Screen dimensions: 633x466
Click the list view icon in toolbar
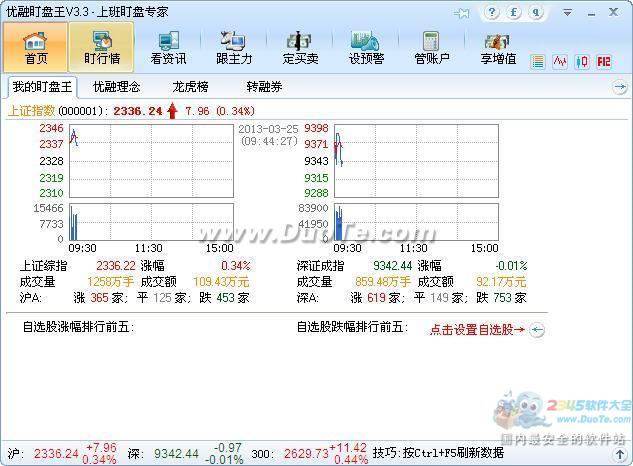(538, 62)
